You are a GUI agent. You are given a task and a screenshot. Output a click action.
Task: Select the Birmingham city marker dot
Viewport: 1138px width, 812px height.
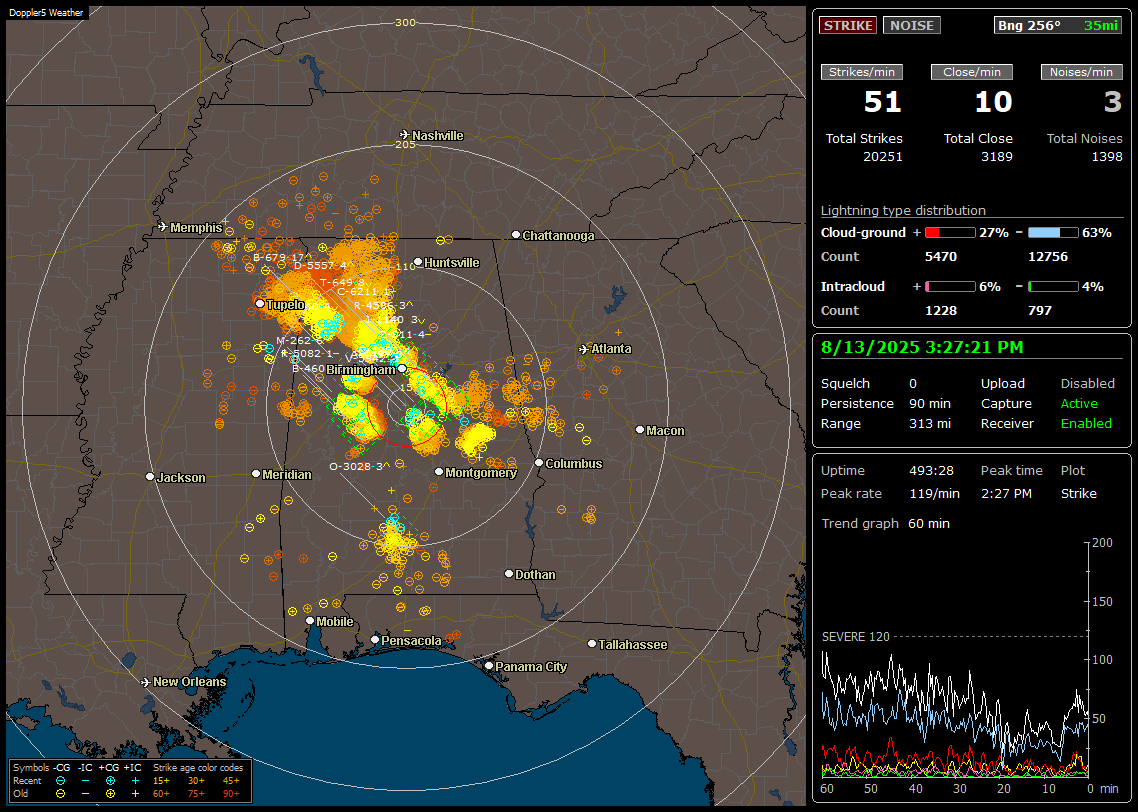(402, 369)
